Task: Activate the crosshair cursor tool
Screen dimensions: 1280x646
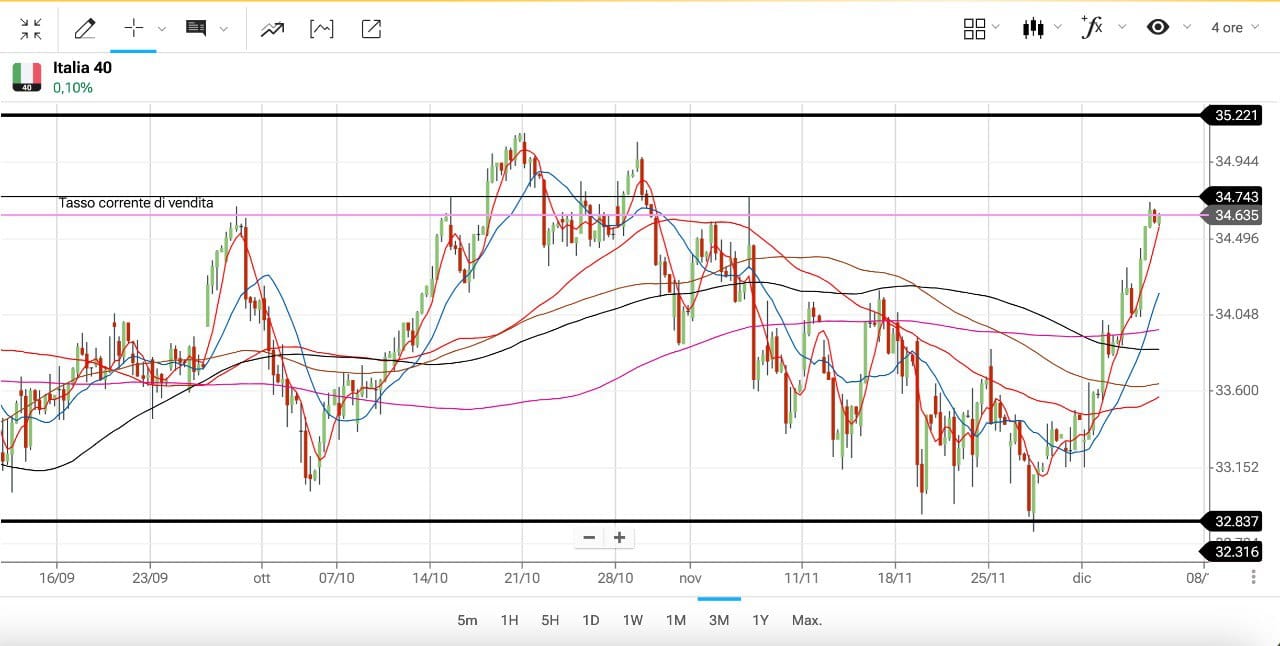Action: coord(133,28)
